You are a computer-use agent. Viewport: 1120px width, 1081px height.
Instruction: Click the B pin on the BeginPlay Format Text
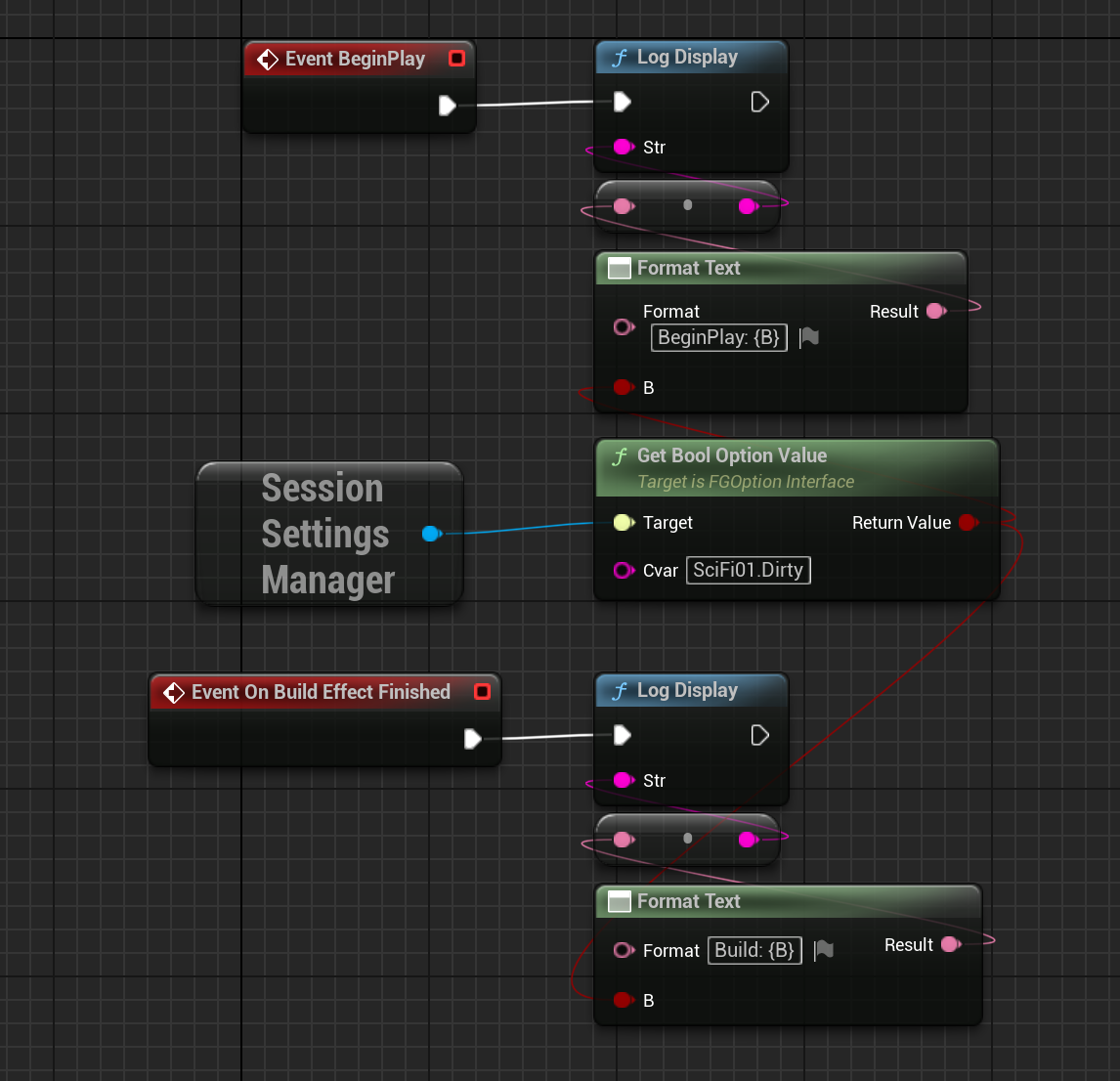point(624,387)
